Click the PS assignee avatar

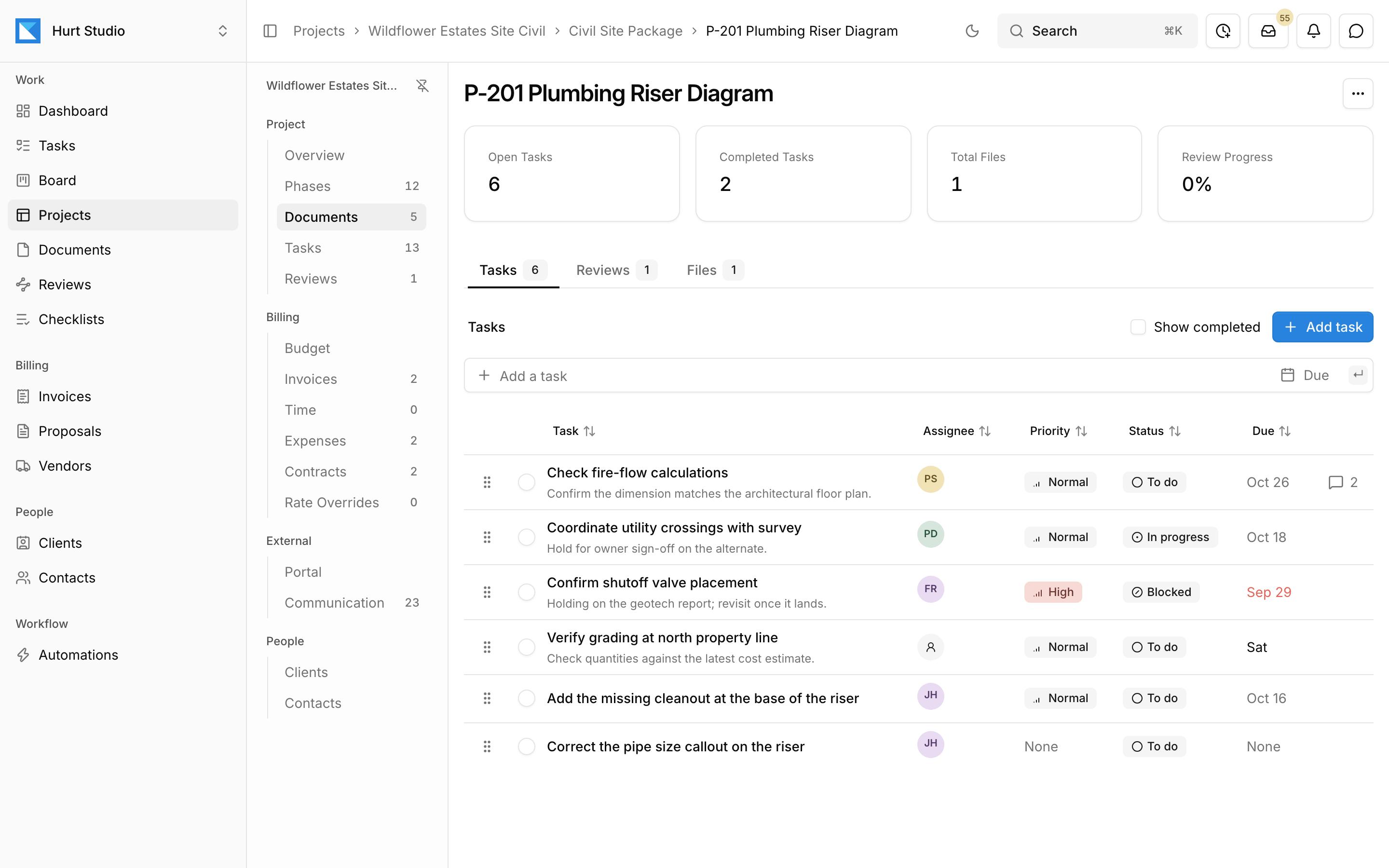(x=930, y=479)
